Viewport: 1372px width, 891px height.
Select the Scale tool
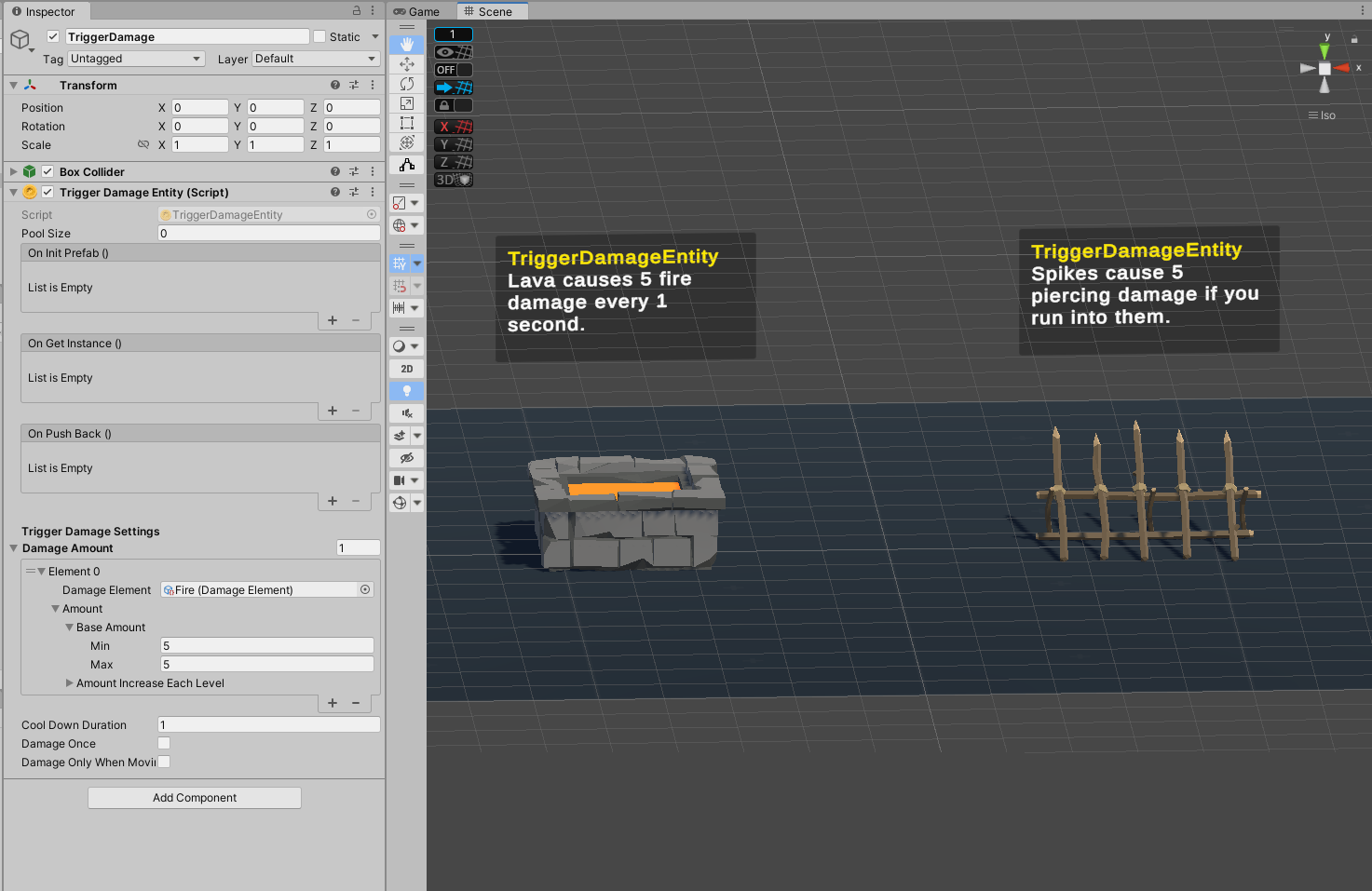pos(407,103)
